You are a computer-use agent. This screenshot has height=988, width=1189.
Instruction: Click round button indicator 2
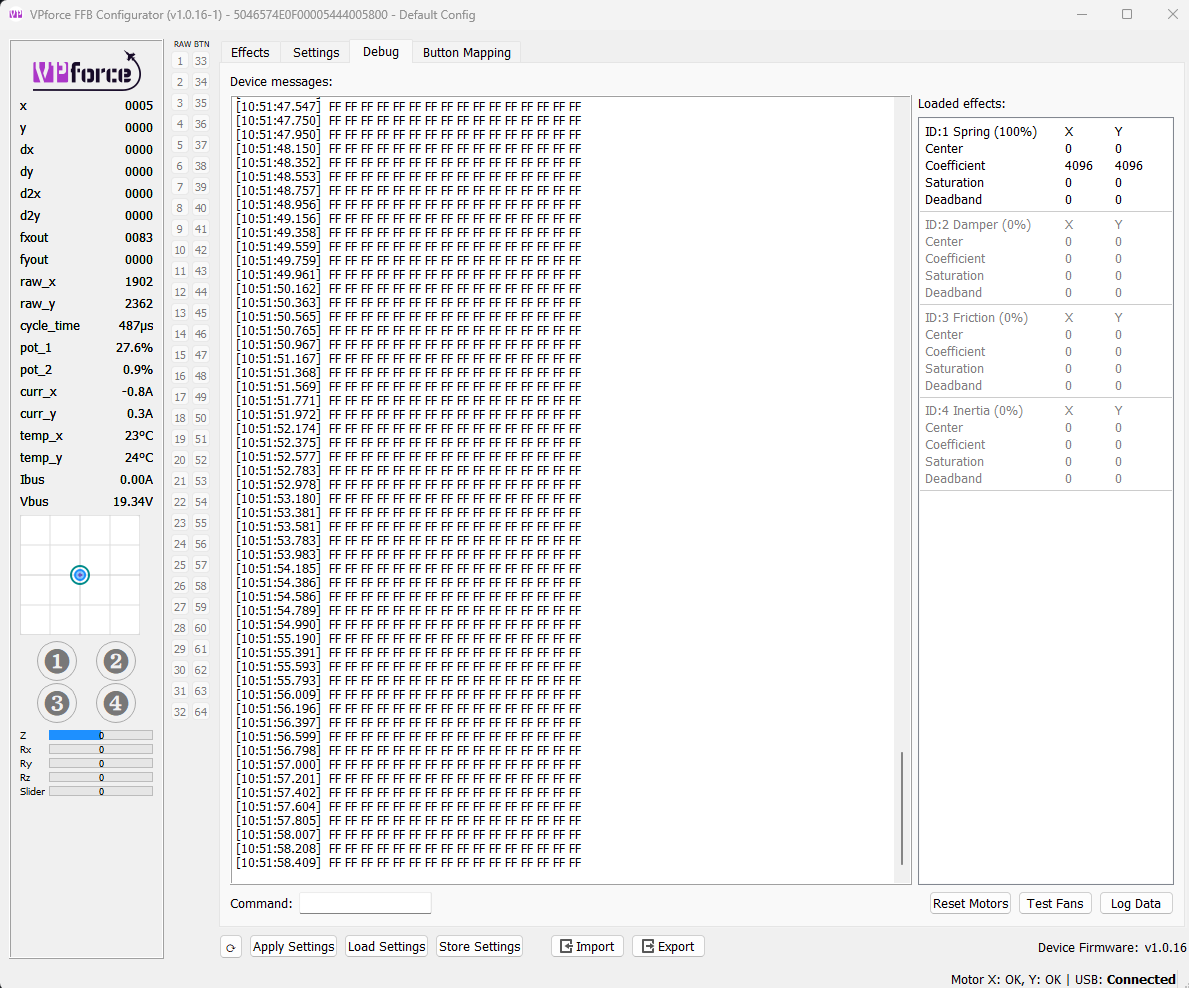pyautogui.click(x=115, y=661)
